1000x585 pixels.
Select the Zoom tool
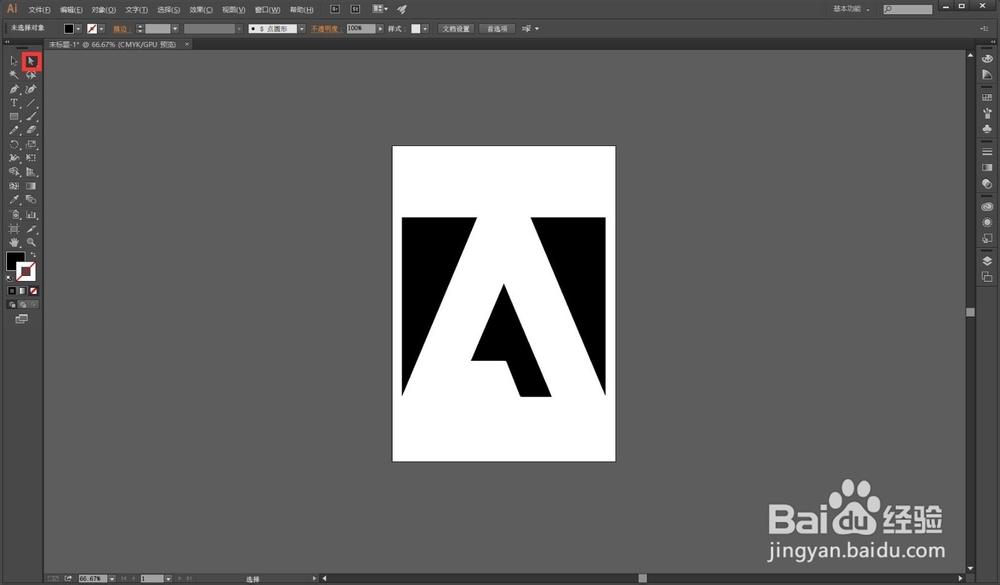coord(31,242)
